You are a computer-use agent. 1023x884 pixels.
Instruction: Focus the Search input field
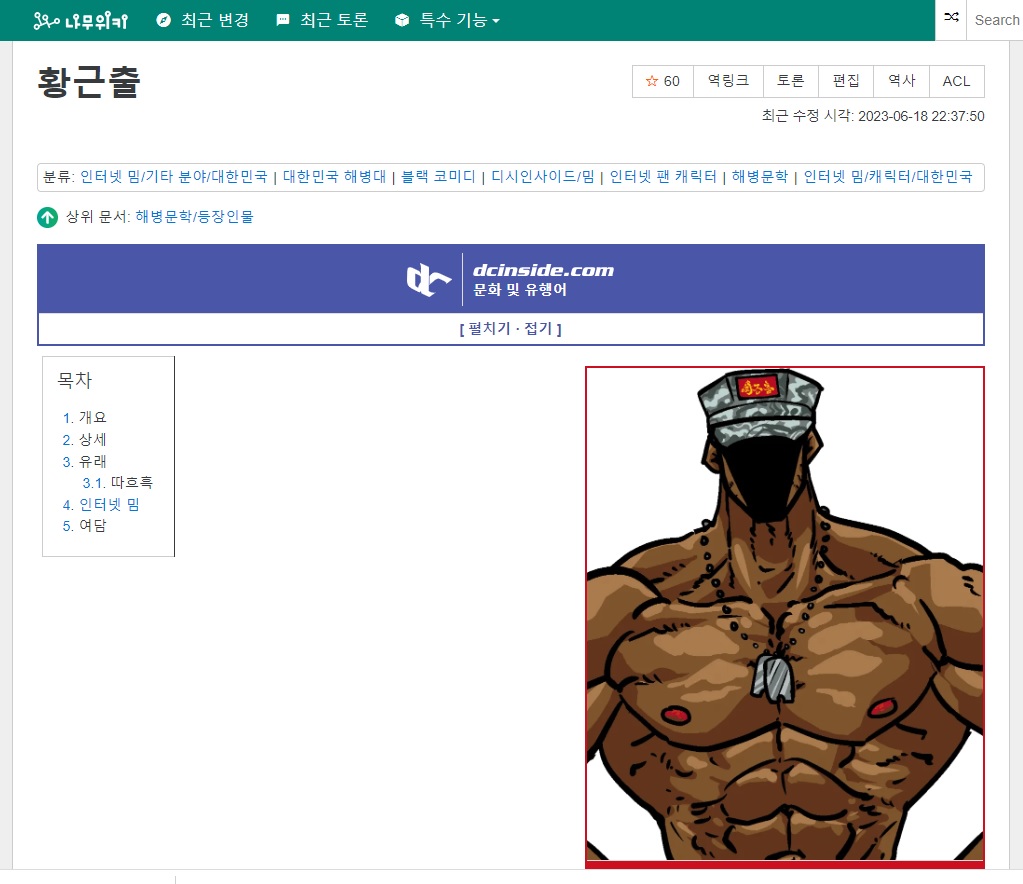(x=996, y=20)
